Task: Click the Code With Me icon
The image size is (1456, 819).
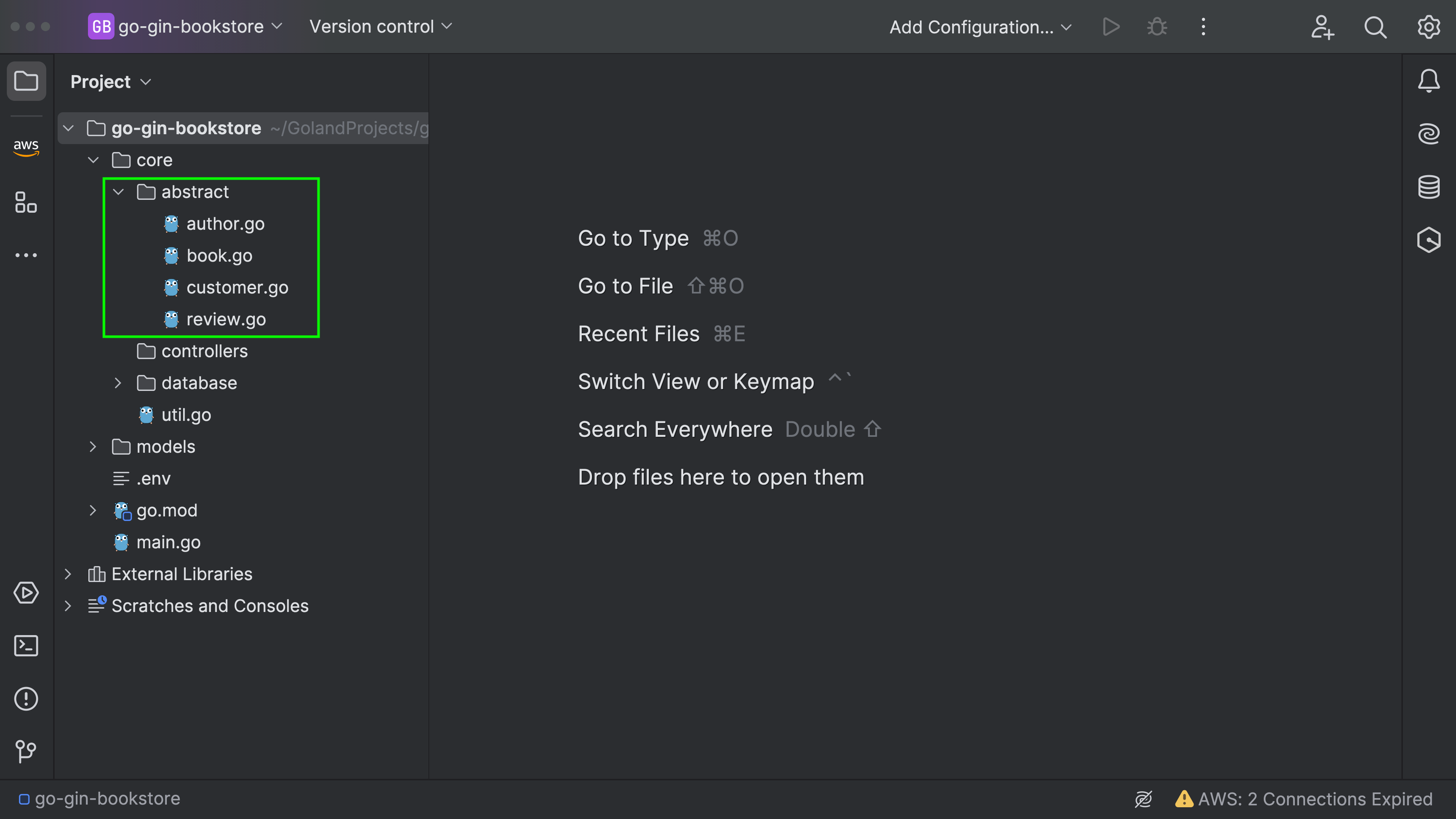Action: click(x=1322, y=27)
